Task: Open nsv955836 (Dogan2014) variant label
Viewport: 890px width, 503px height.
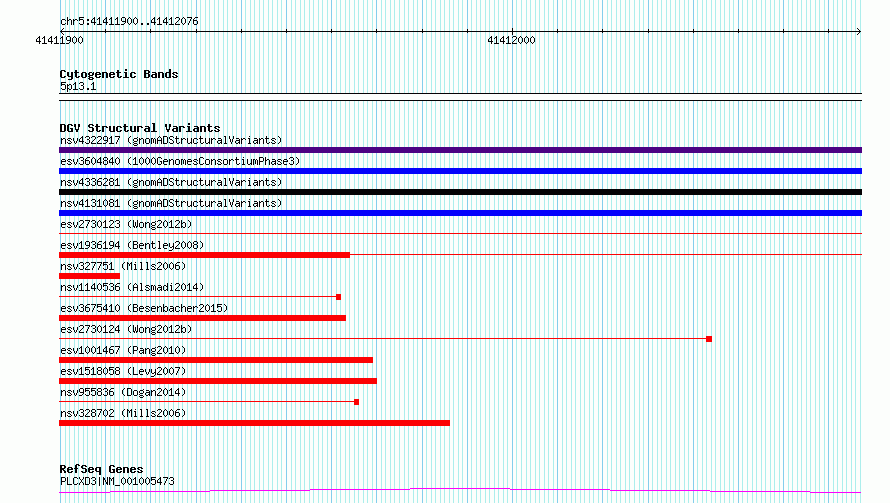Action: pyautogui.click(x=123, y=392)
